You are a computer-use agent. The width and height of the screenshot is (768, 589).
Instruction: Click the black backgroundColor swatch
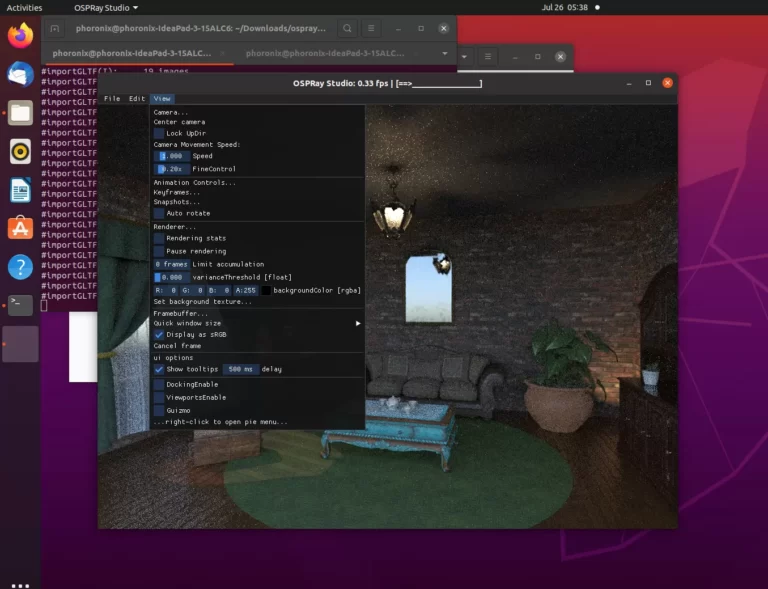click(265, 290)
